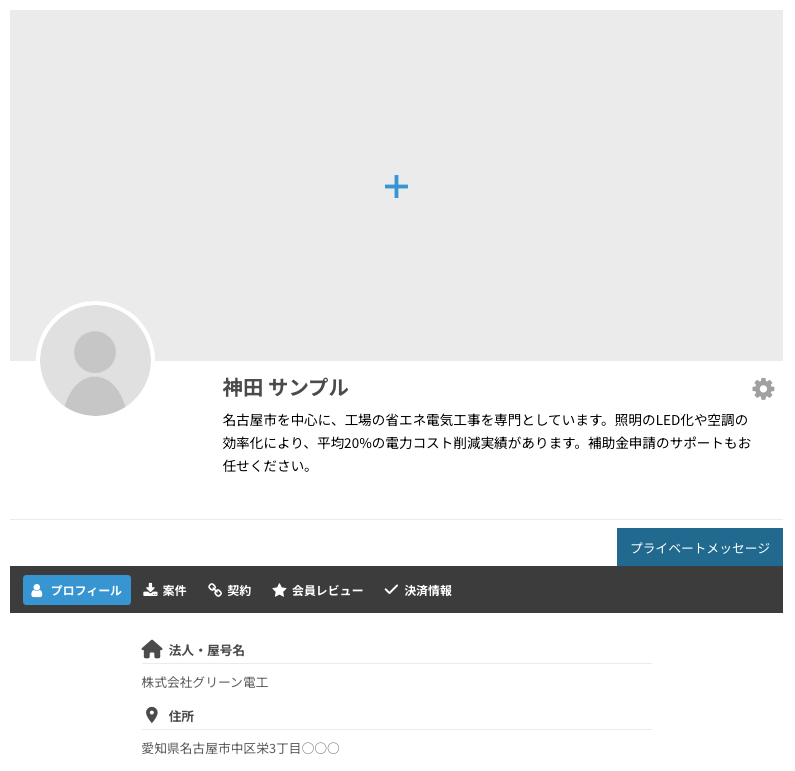Click the profile description paragraph text
Image resolution: width=795 pixels, height=771 pixels.
coord(485,442)
